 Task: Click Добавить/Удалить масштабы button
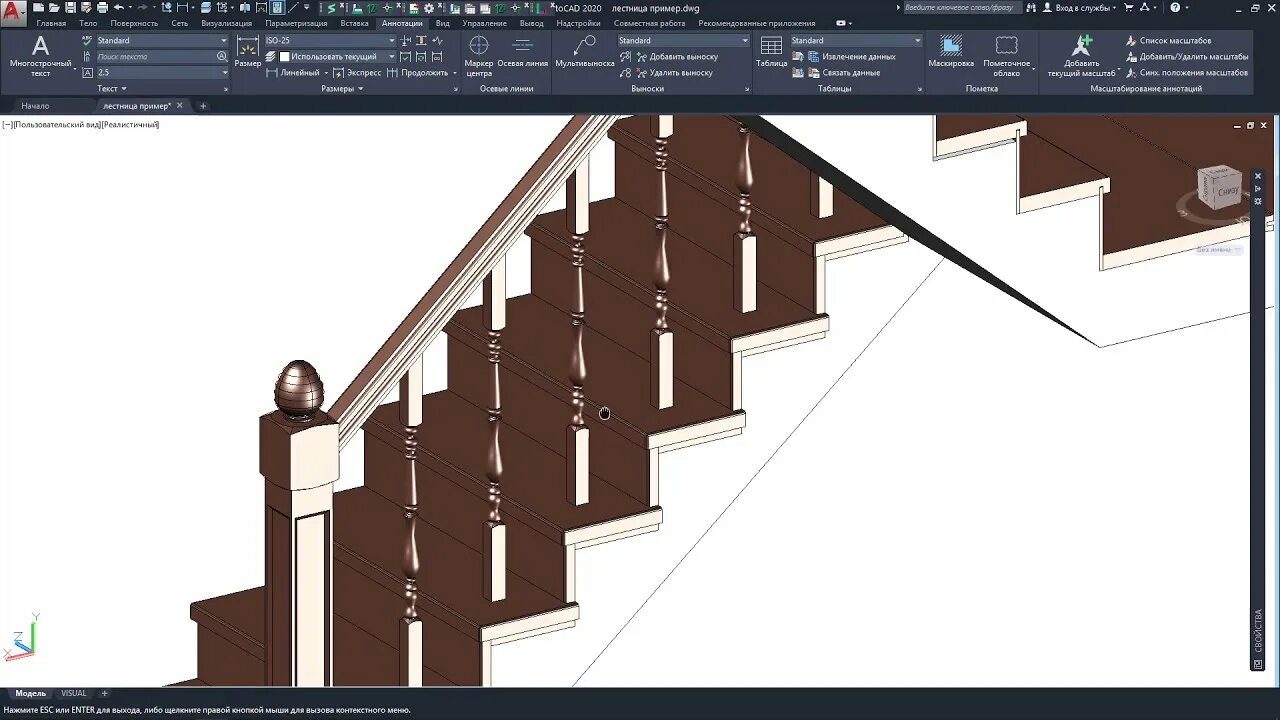[x=1186, y=56]
